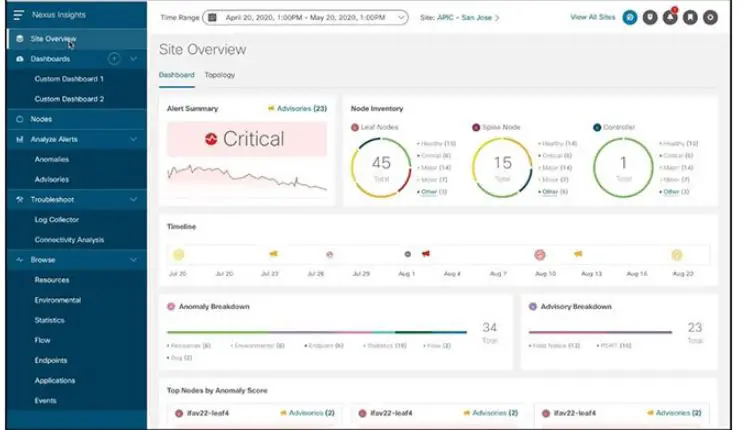
Task: Open the Nexus Insights hamburger menu
Action: point(18,15)
